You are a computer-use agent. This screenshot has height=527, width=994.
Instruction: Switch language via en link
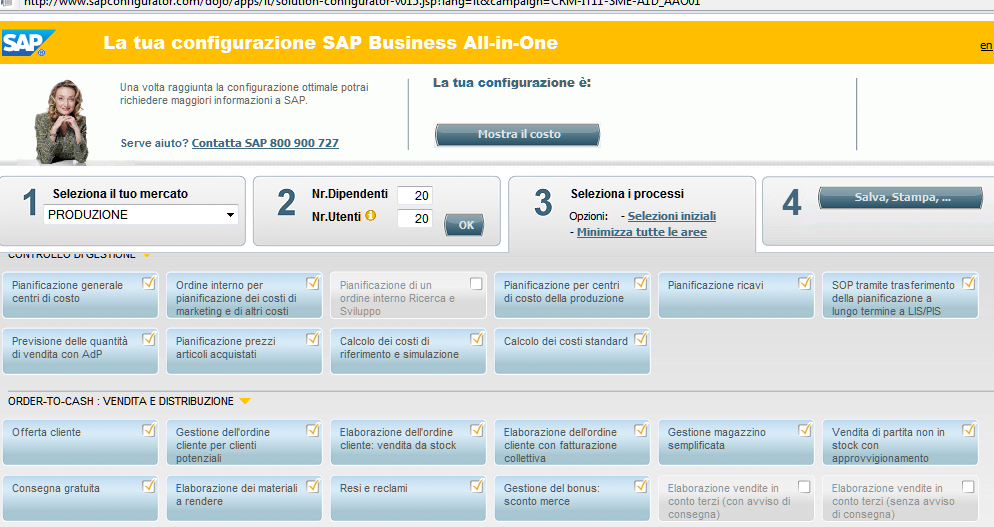coord(986,46)
